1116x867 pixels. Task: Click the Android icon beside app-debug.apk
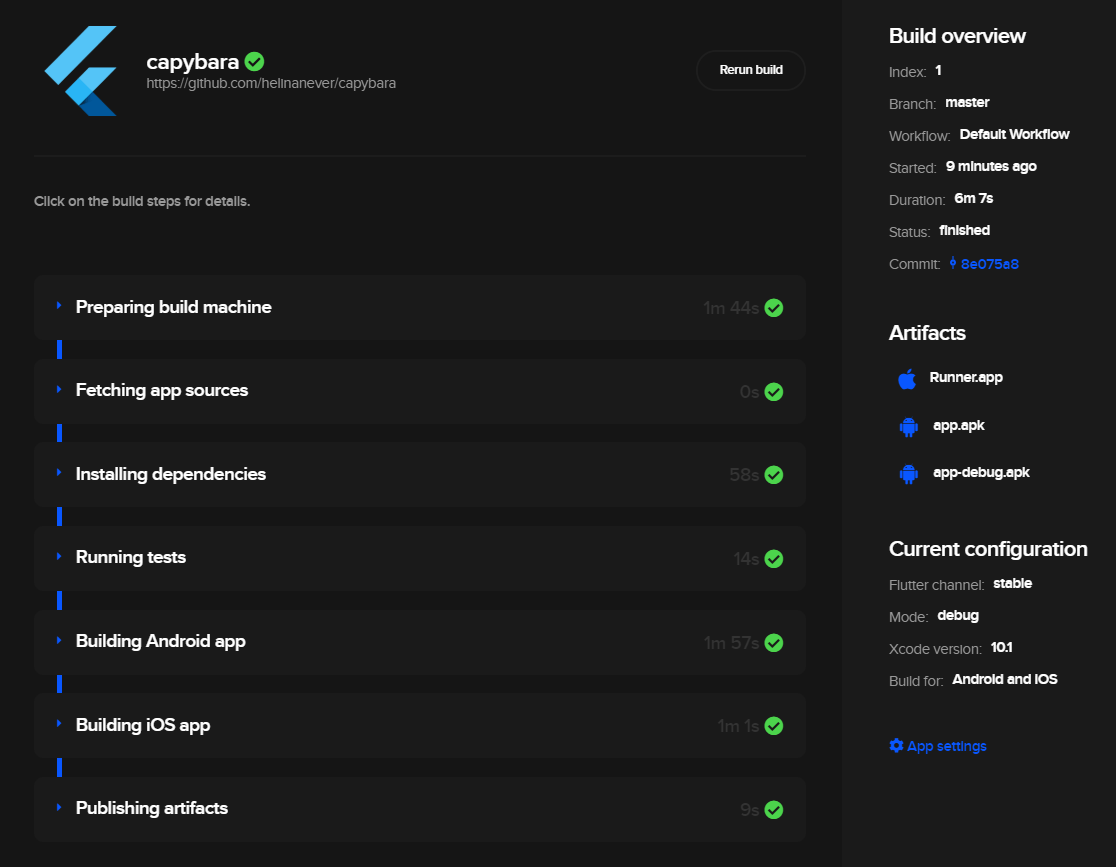coord(908,473)
